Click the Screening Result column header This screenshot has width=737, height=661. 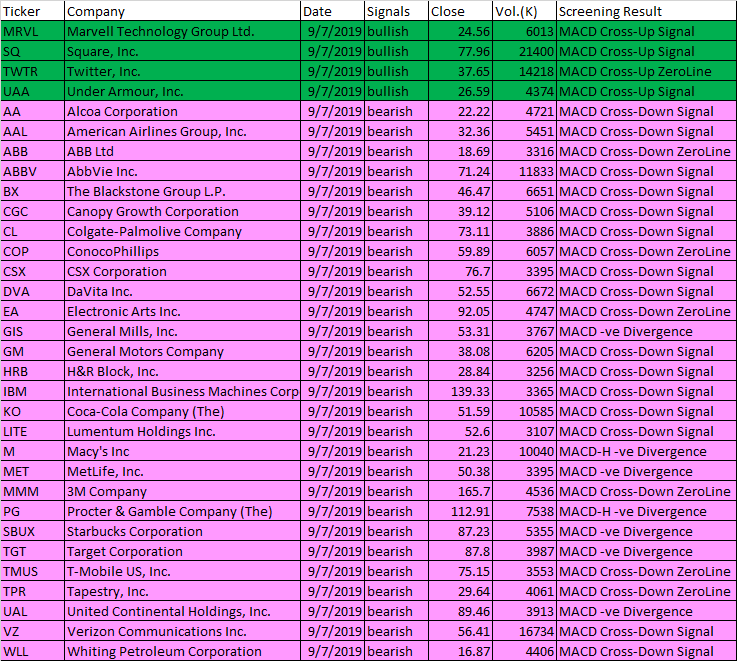(x=646, y=11)
